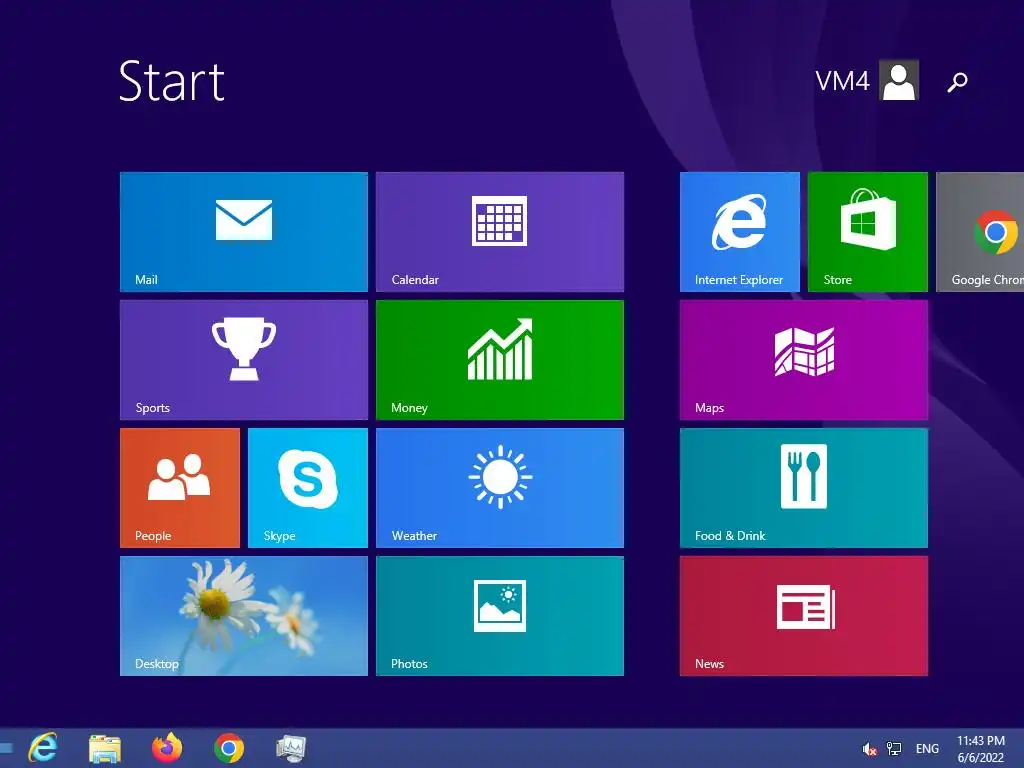
Task: Open the network tray icon
Action: (x=893, y=749)
